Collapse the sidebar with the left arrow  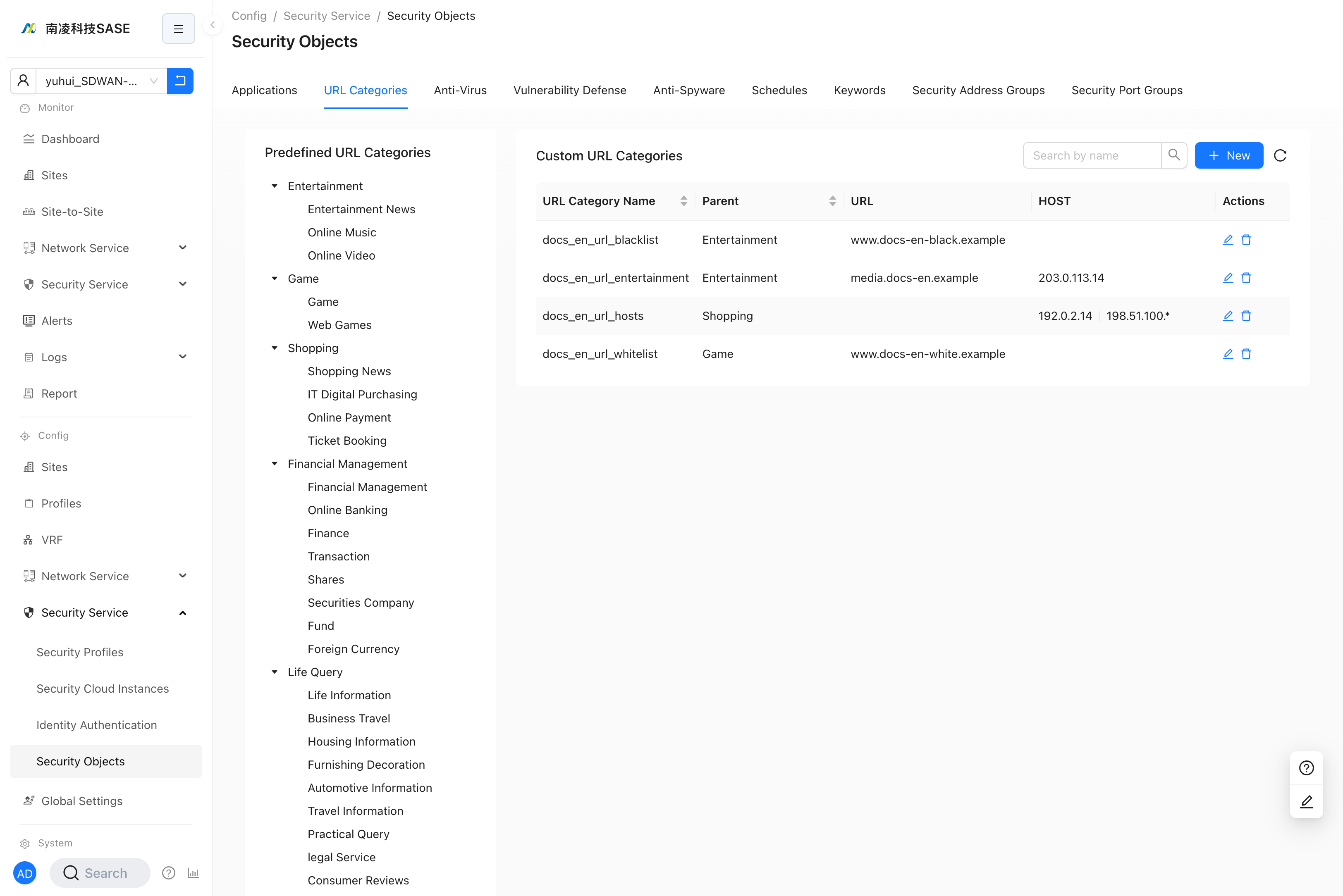(x=213, y=24)
